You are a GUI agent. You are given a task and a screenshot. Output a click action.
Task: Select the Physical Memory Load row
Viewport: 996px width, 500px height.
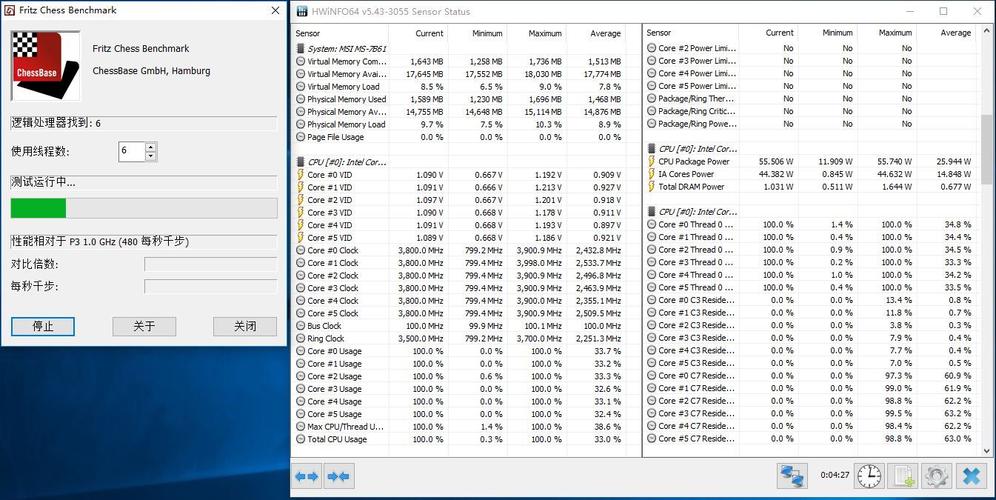coord(459,125)
